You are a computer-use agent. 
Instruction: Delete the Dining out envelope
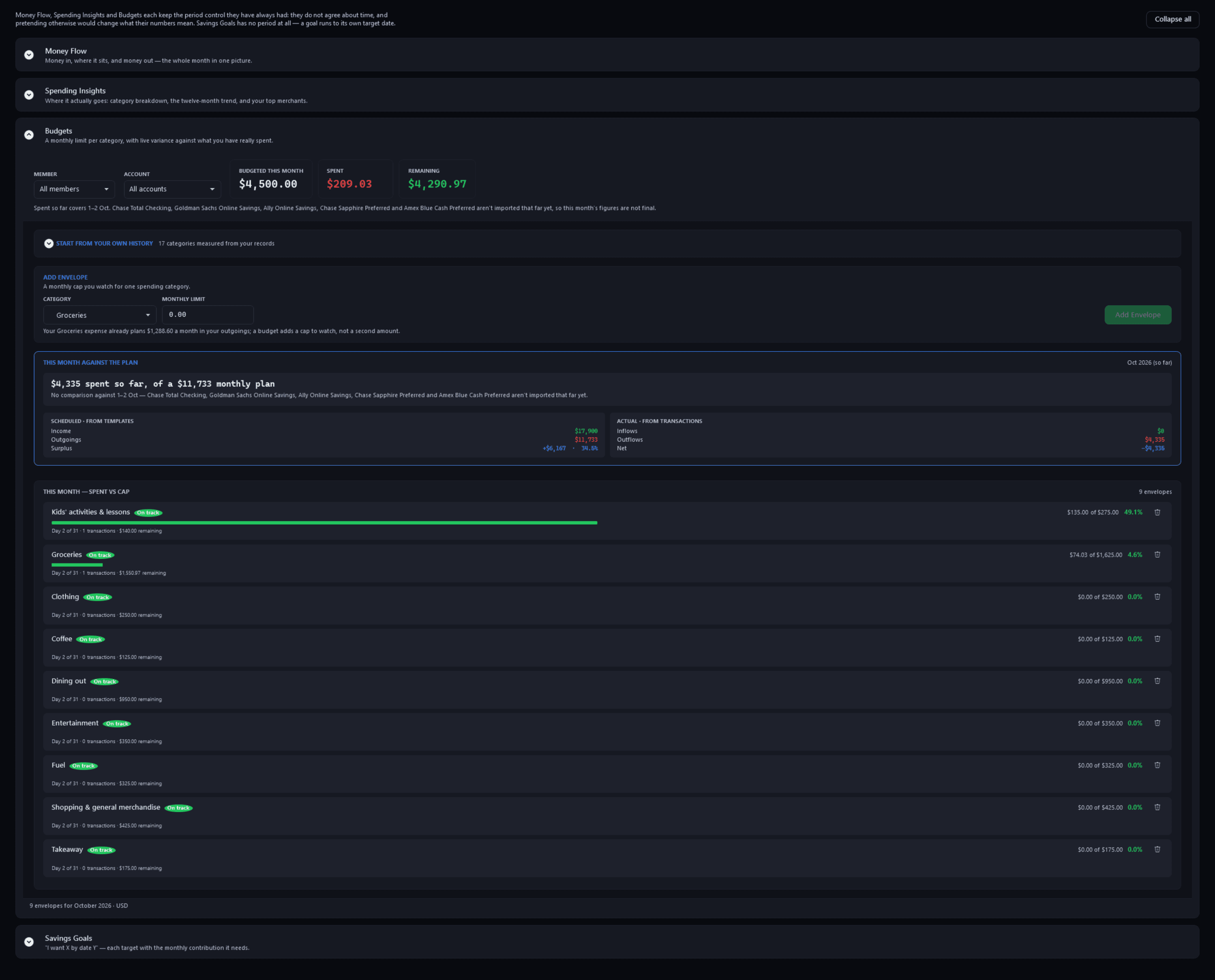[x=1157, y=681]
